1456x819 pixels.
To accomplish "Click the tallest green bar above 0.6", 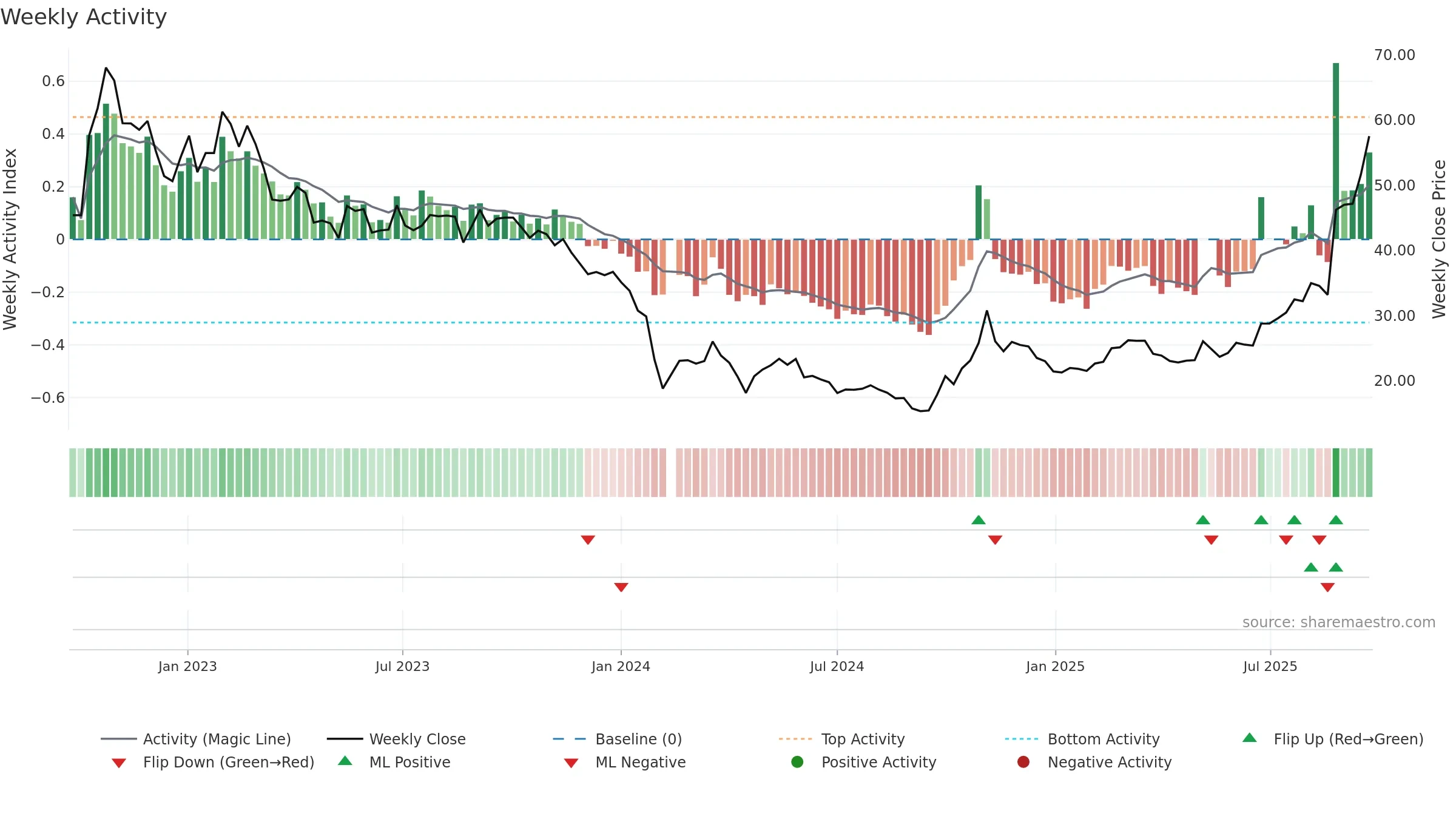I will click(1336, 150).
